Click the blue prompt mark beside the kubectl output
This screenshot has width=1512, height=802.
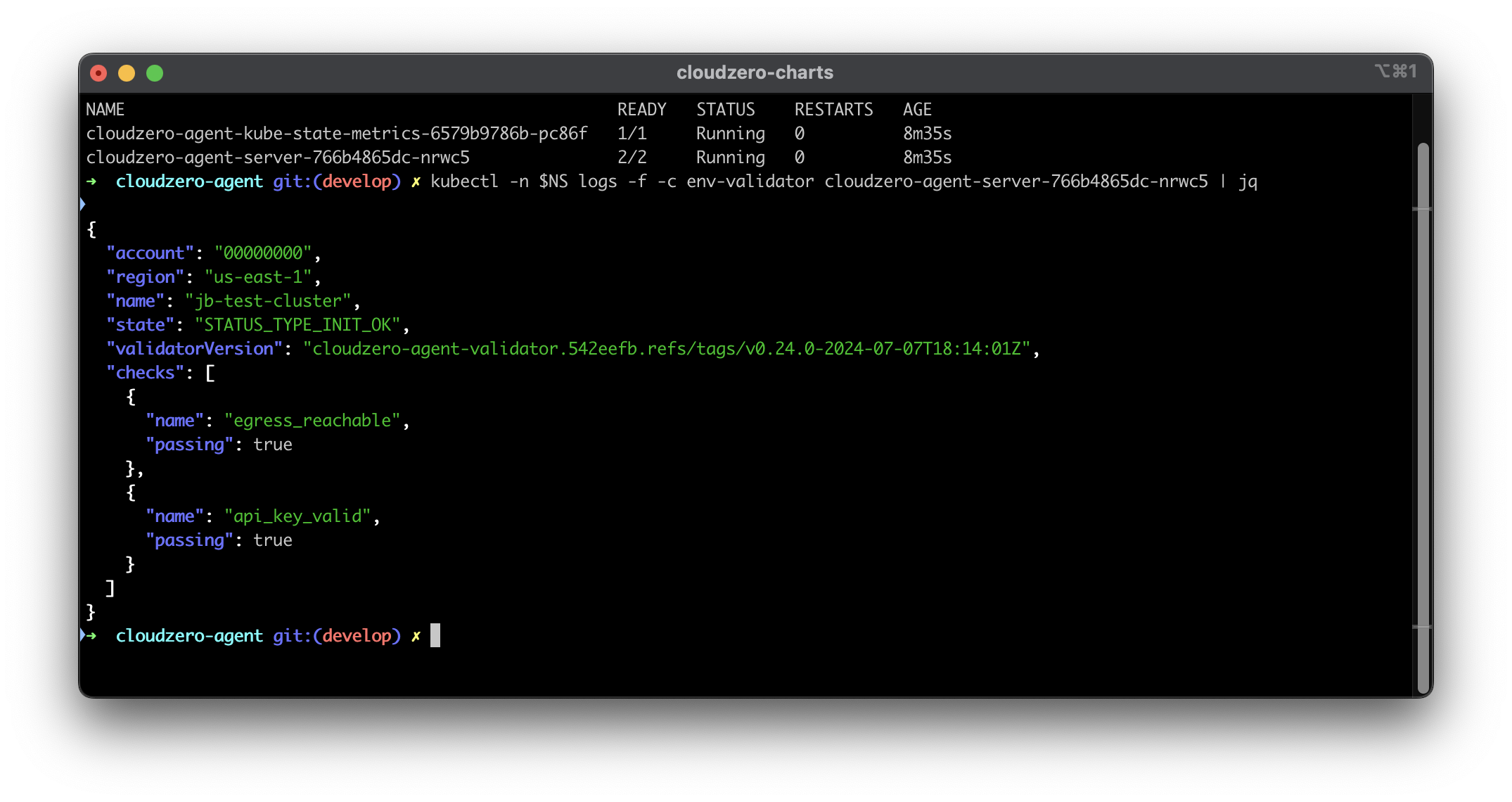(x=82, y=204)
